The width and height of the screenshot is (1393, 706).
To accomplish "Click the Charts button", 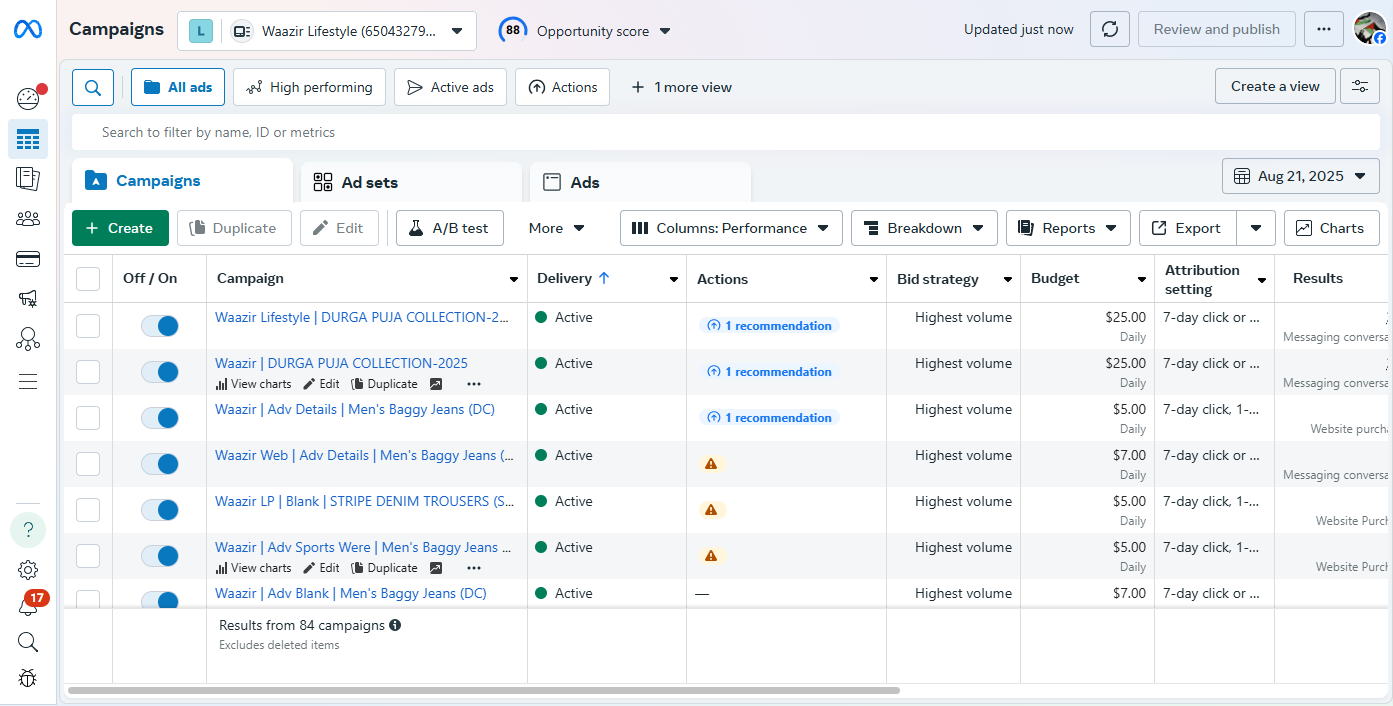I will click(1331, 228).
